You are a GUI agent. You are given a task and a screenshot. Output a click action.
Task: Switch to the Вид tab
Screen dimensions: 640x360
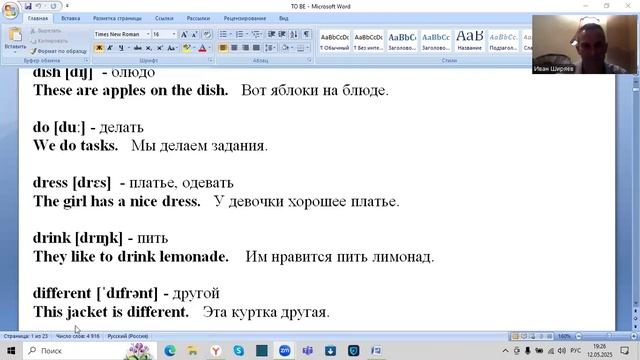(284, 18)
